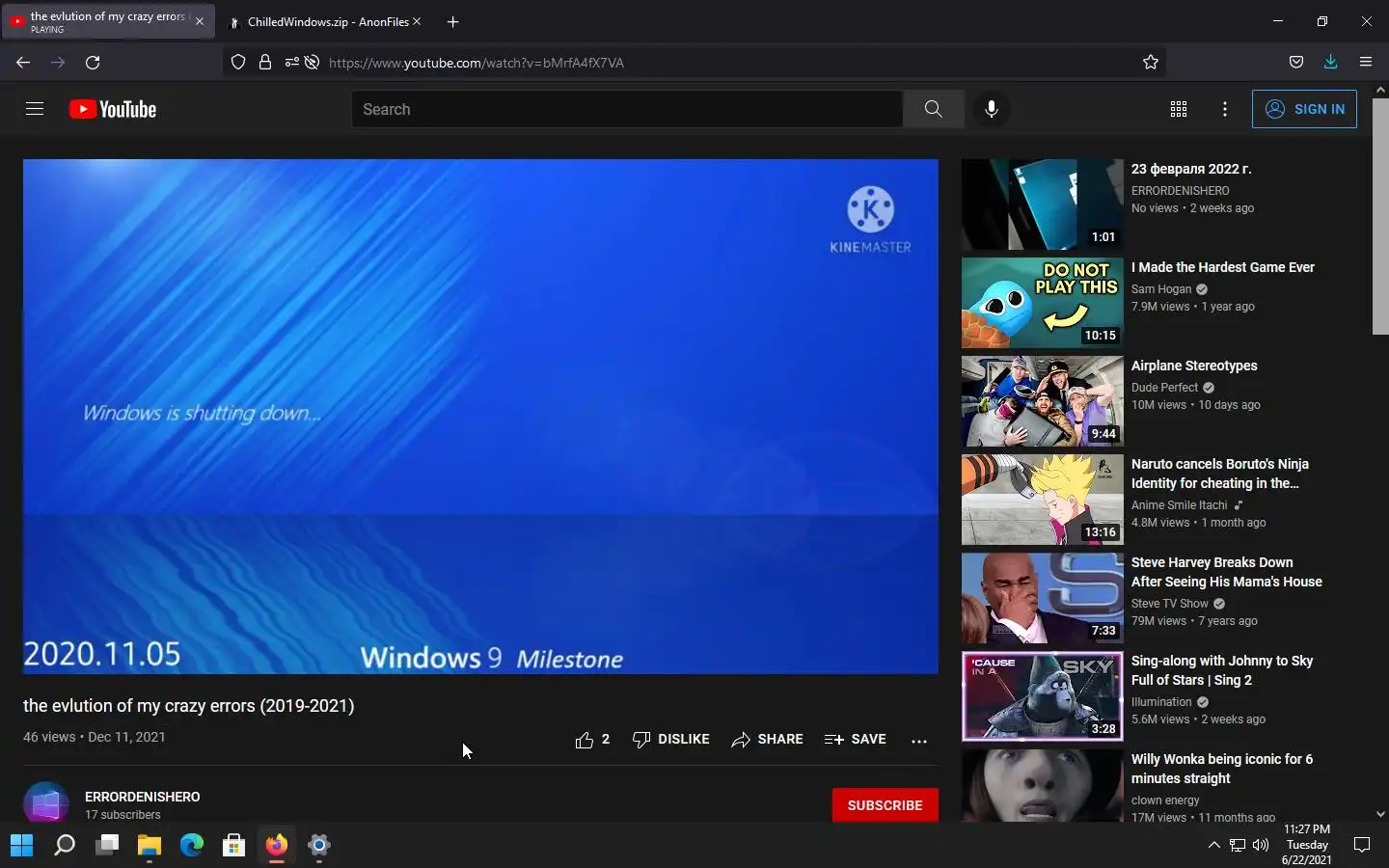This screenshot has height=868, width=1389.
Task: Focus the YouTube search field
Action: (627, 109)
